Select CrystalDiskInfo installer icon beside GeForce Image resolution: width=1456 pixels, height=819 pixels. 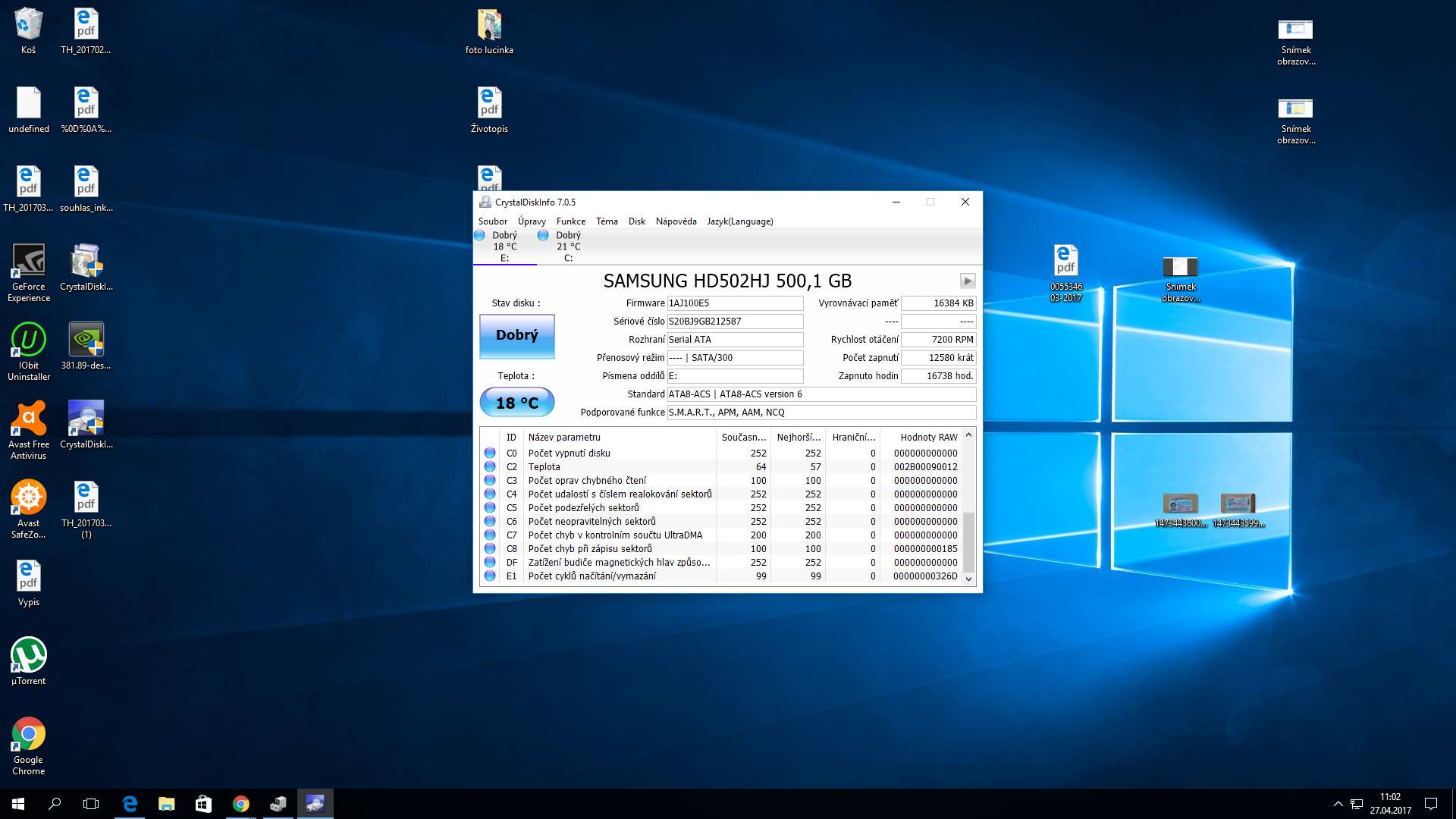pyautogui.click(x=86, y=267)
